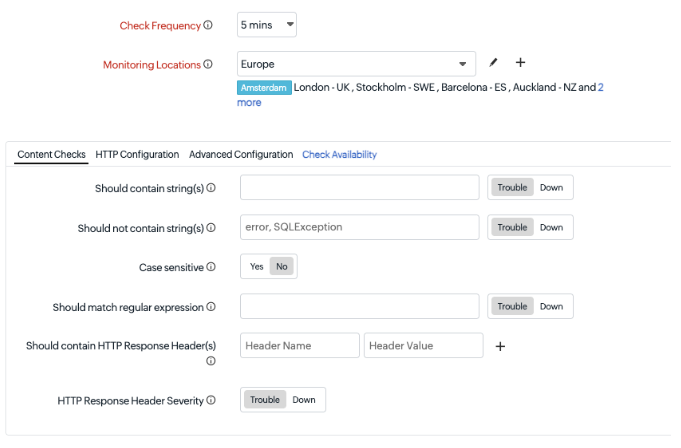
Task: Focus the Should not contain string(s) input
Action: (x=360, y=227)
